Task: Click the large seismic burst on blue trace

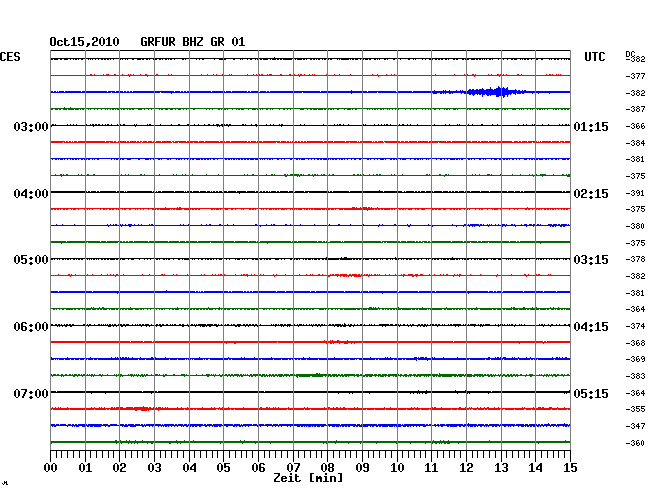Action: (x=495, y=92)
